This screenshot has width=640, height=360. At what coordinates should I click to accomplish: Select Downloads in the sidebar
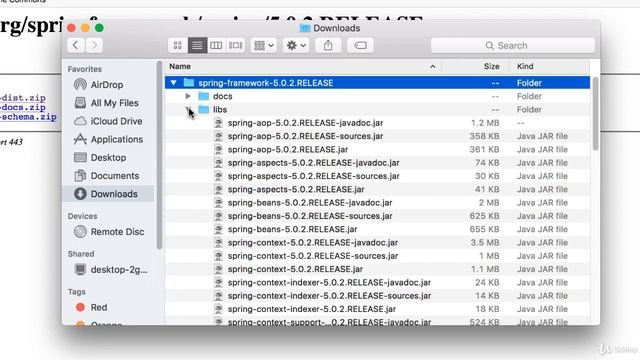(x=108, y=194)
